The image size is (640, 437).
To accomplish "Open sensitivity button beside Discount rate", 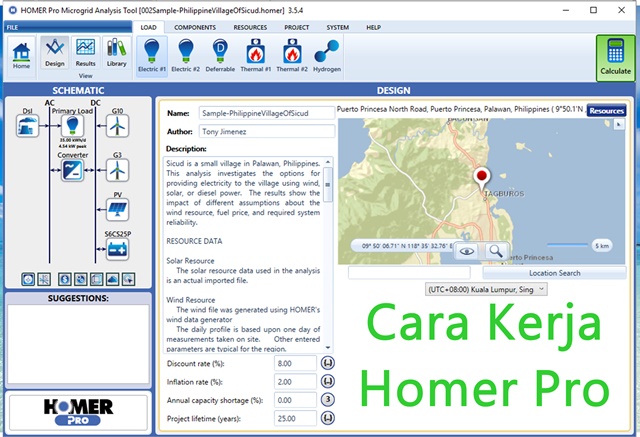I will (x=328, y=363).
